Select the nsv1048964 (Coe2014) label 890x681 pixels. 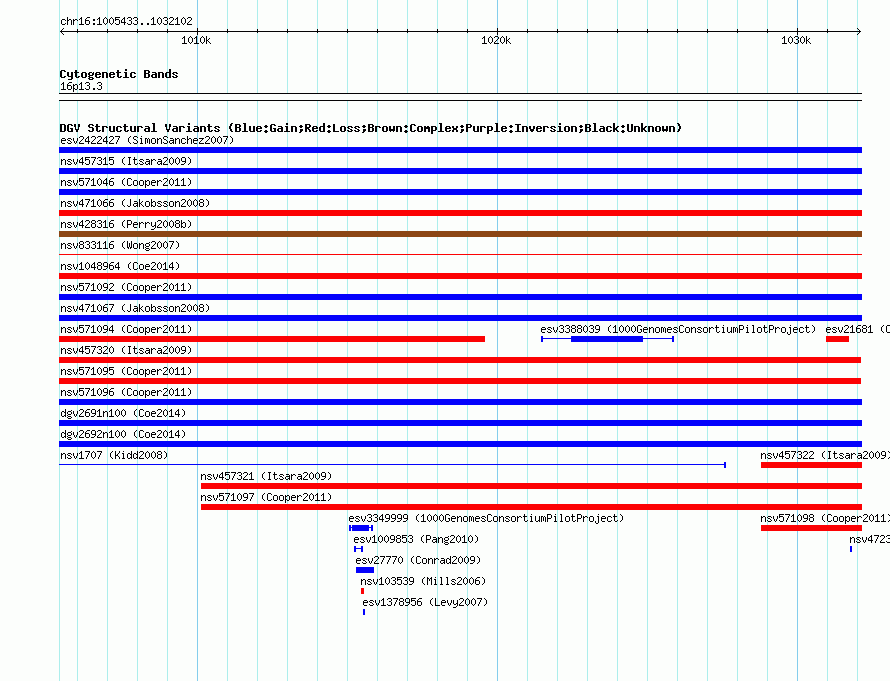120,266
